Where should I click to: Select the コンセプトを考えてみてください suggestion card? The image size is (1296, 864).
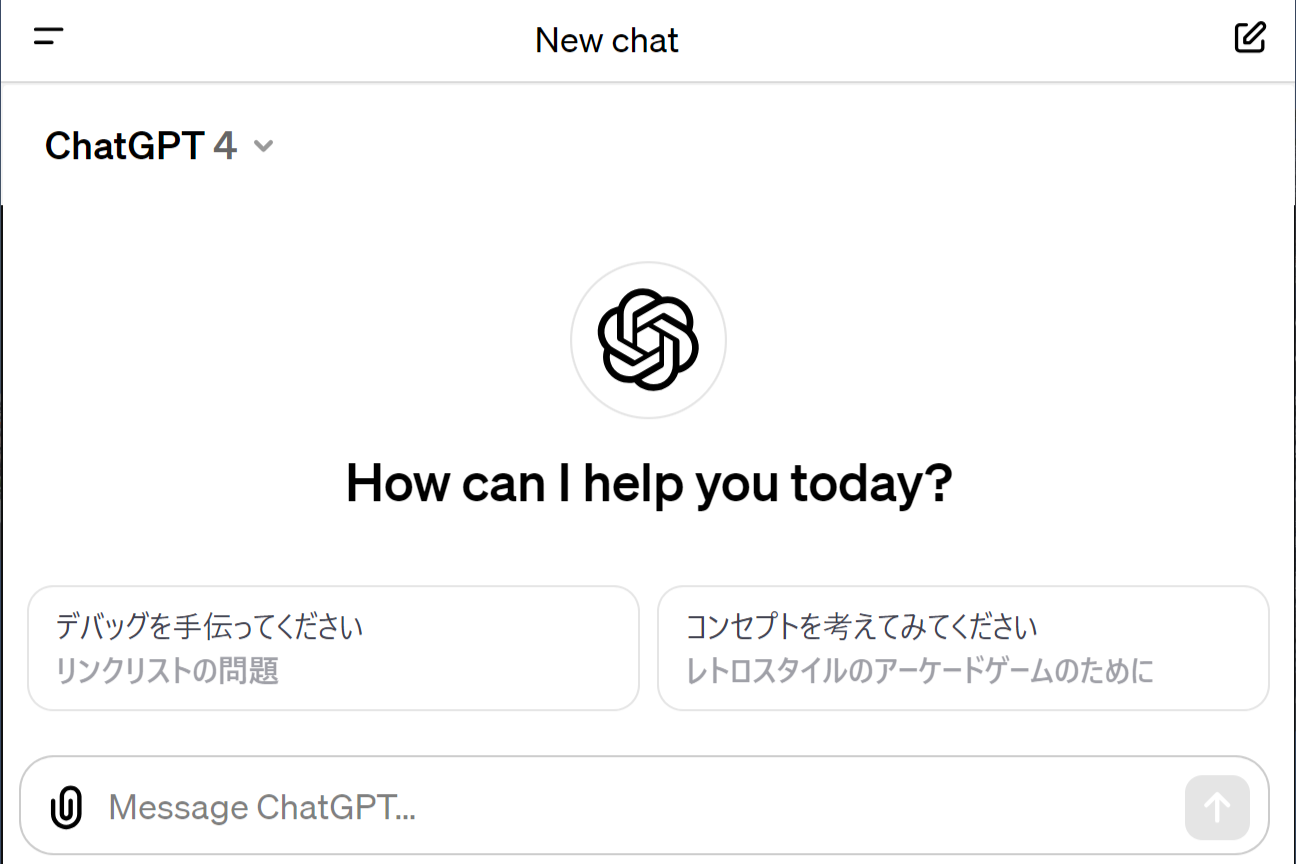coord(962,648)
